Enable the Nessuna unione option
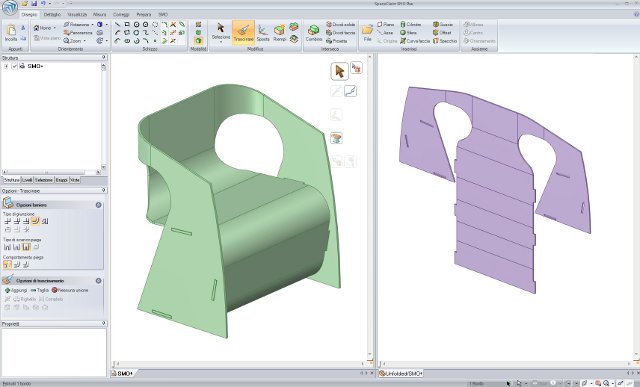This screenshot has width=640, height=387. pyautogui.click(x=70, y=290)
